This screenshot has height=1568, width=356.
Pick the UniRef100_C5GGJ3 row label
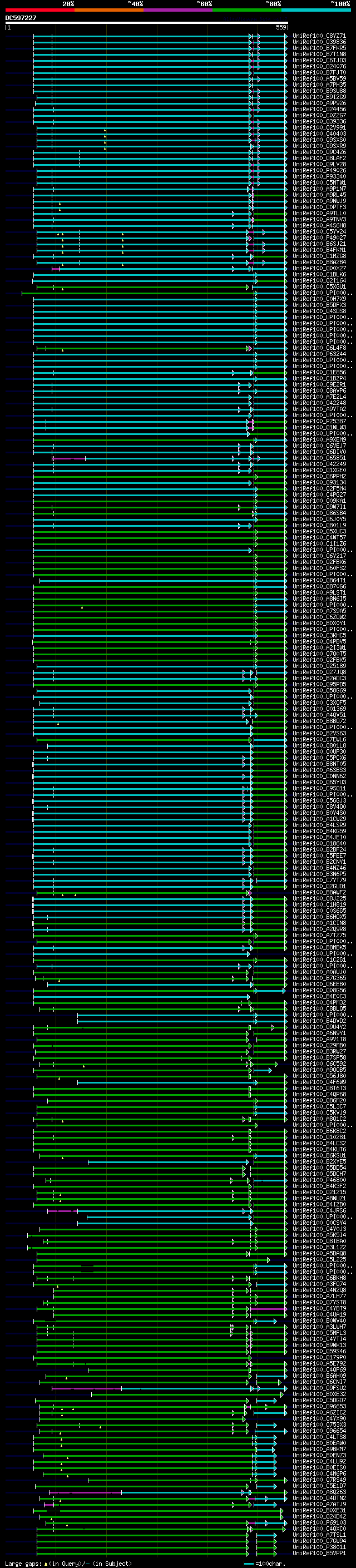[x=319, y=800]
